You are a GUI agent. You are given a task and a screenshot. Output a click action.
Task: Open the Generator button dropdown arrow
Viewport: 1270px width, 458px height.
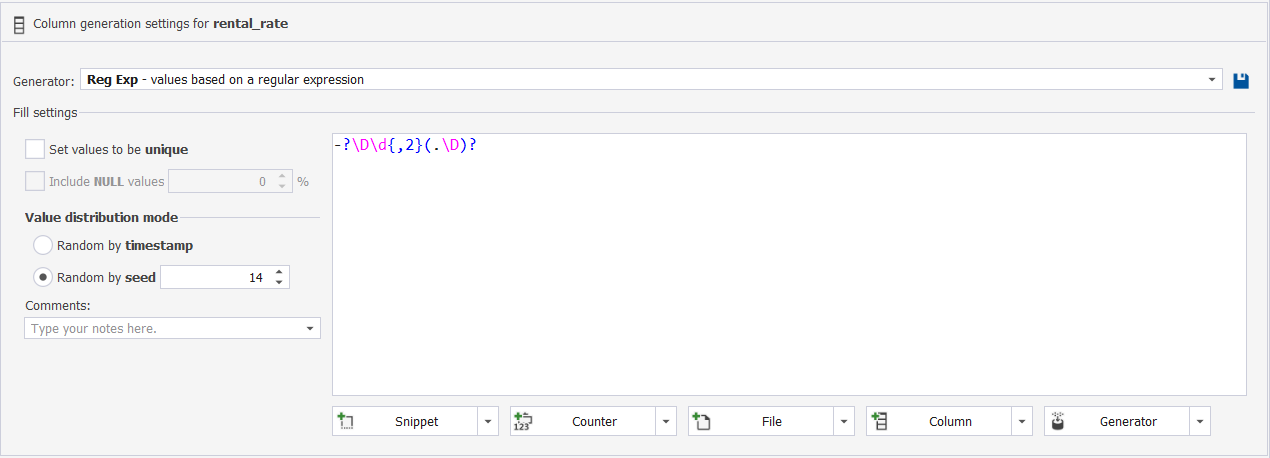(x=1199, y=421)
